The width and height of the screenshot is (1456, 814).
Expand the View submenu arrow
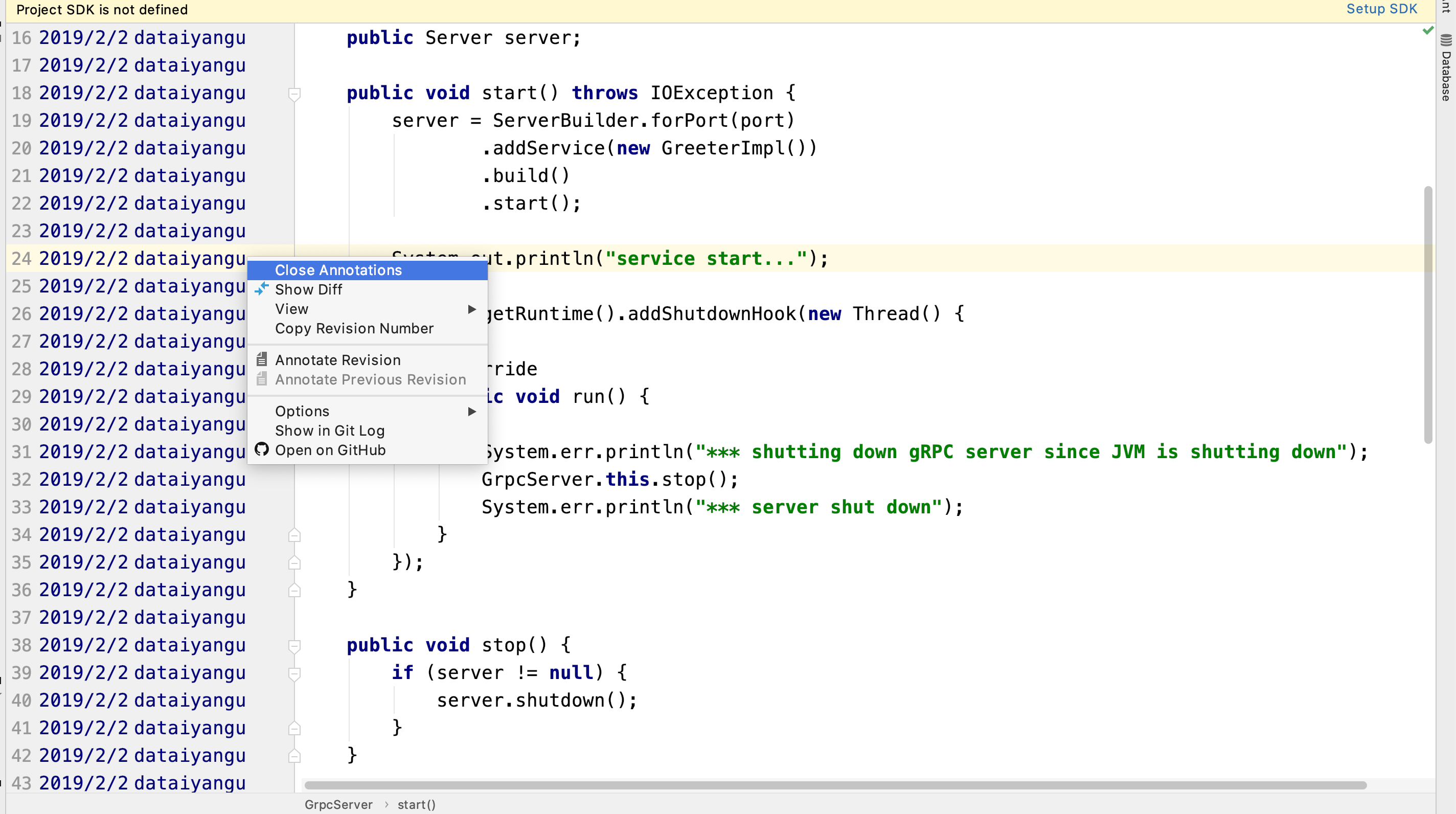point(472,309)
